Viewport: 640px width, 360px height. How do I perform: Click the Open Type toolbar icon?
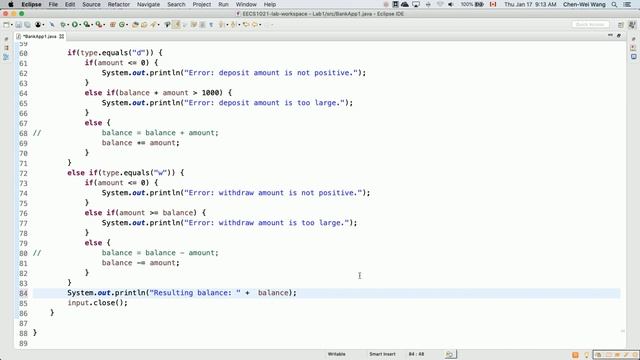(x=135, y=25)
